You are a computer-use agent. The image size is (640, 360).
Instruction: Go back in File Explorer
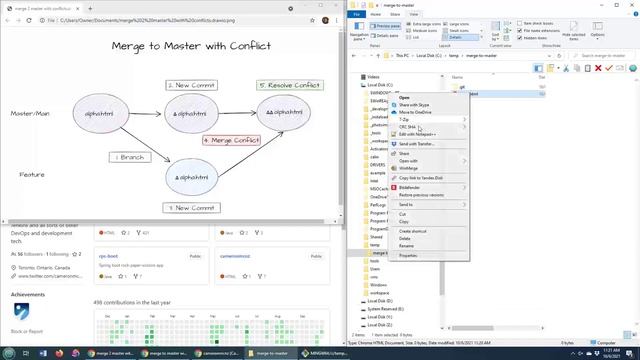click(x=354, y=56)
